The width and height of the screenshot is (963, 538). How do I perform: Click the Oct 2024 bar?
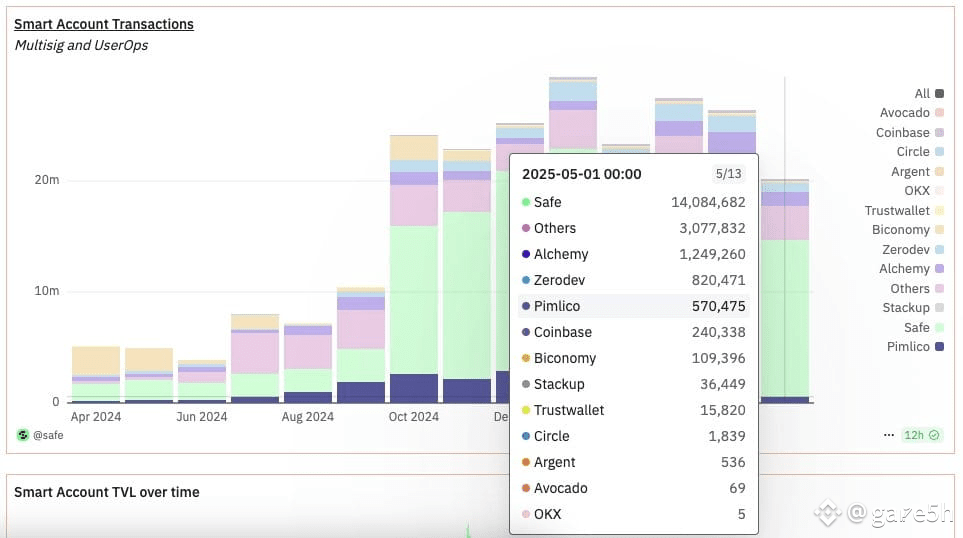point(414,269)
